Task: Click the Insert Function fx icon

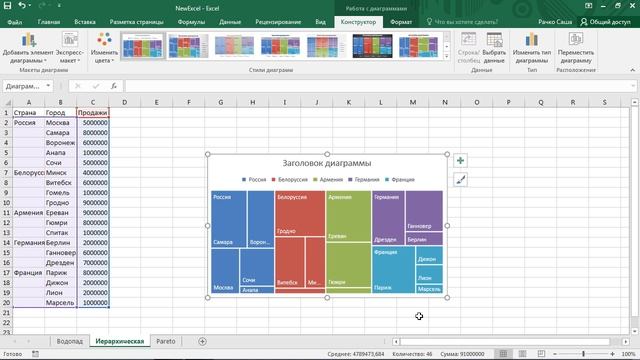Action: (113, 86)
